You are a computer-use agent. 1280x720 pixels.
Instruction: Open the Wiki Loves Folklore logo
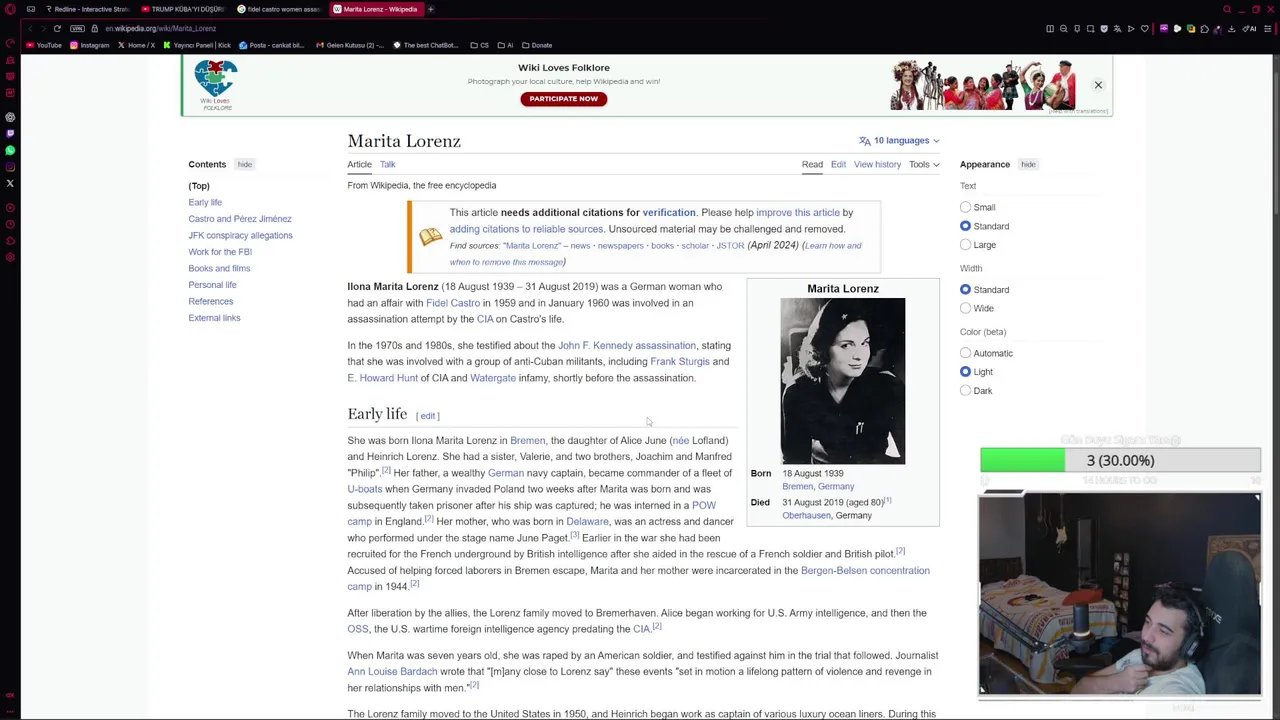point(216,84)
